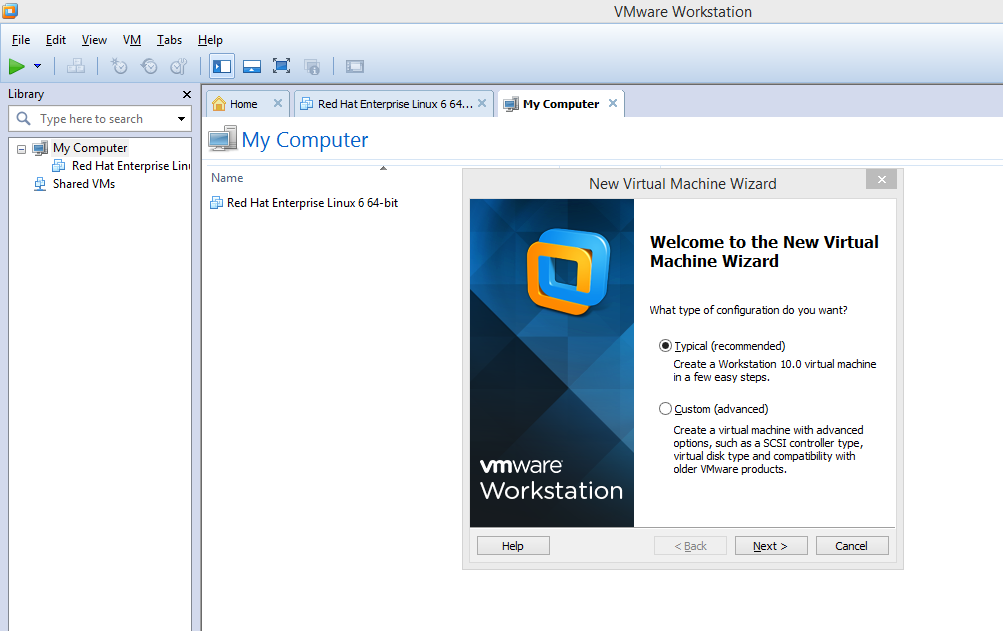Click the Red Hat VM icon in list

216,203
